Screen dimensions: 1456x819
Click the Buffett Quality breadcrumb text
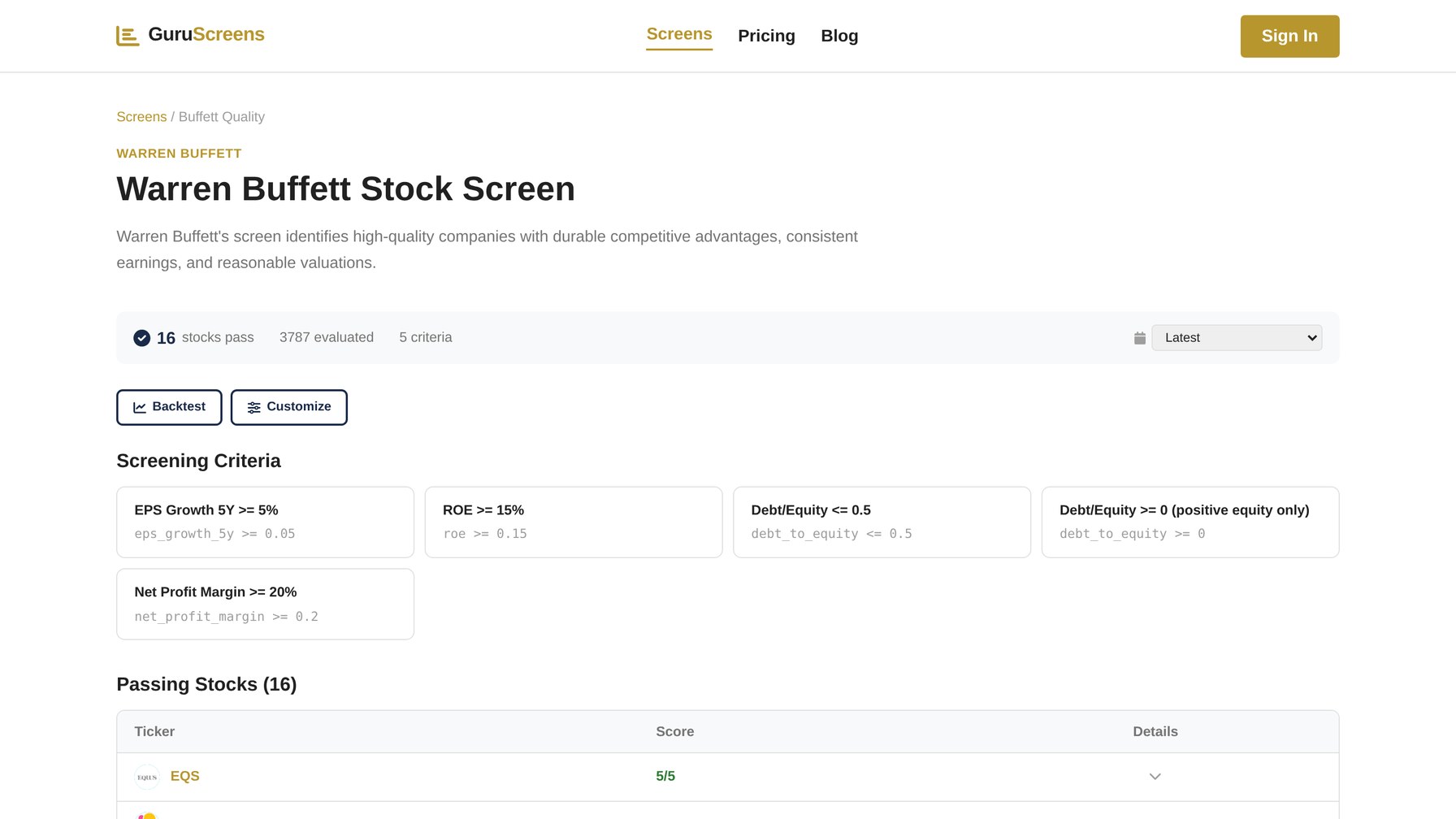pyautogui.click(x=222, y=117)
